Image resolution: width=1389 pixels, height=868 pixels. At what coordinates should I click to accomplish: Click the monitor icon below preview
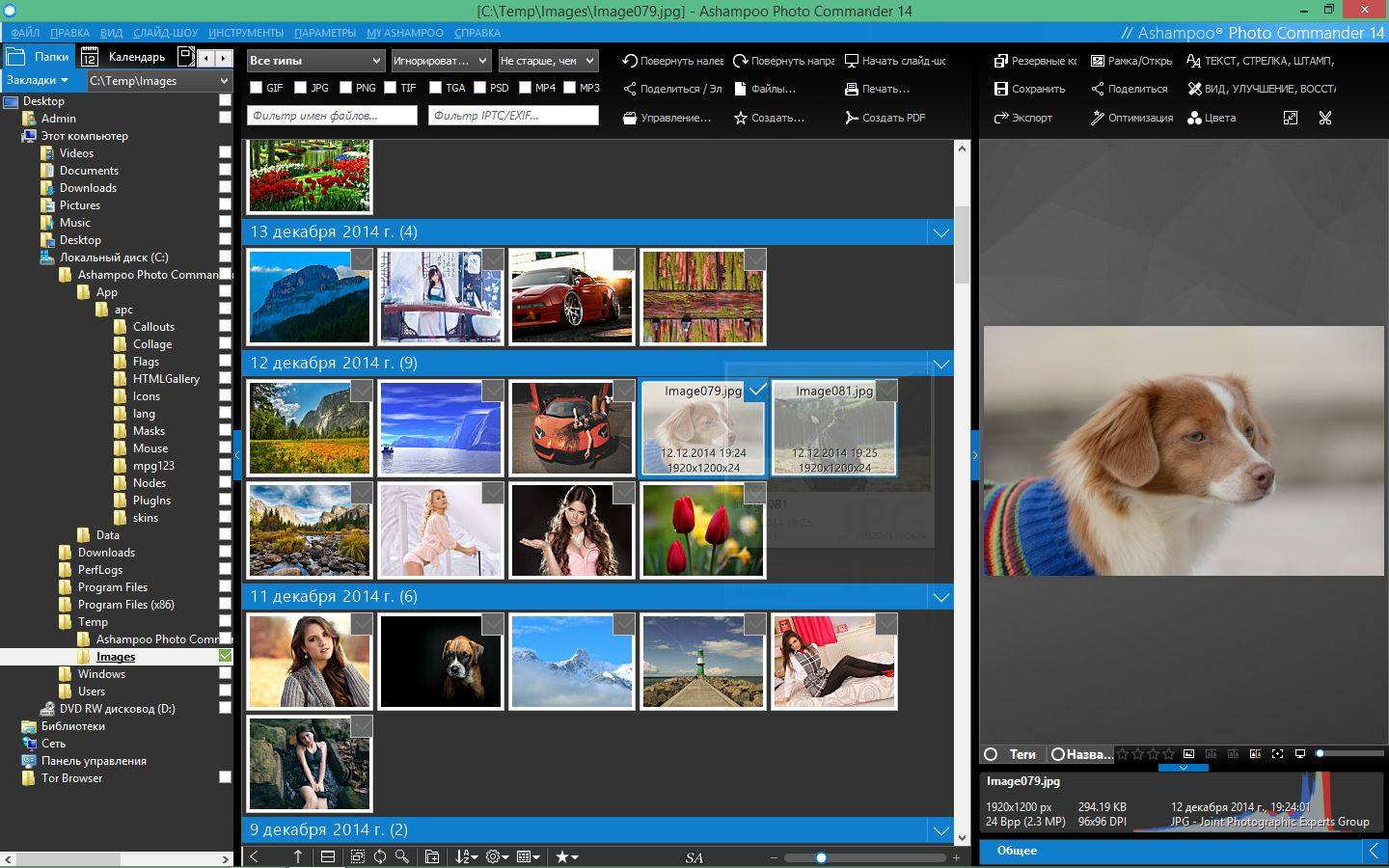tap(1299, 754)
